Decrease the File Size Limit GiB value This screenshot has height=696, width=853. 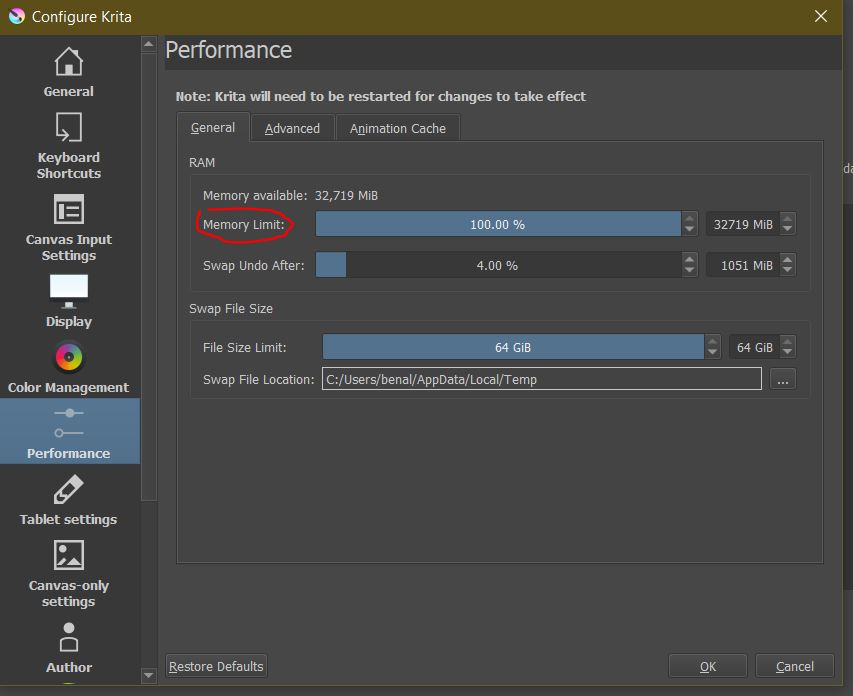tap(788, 353)
